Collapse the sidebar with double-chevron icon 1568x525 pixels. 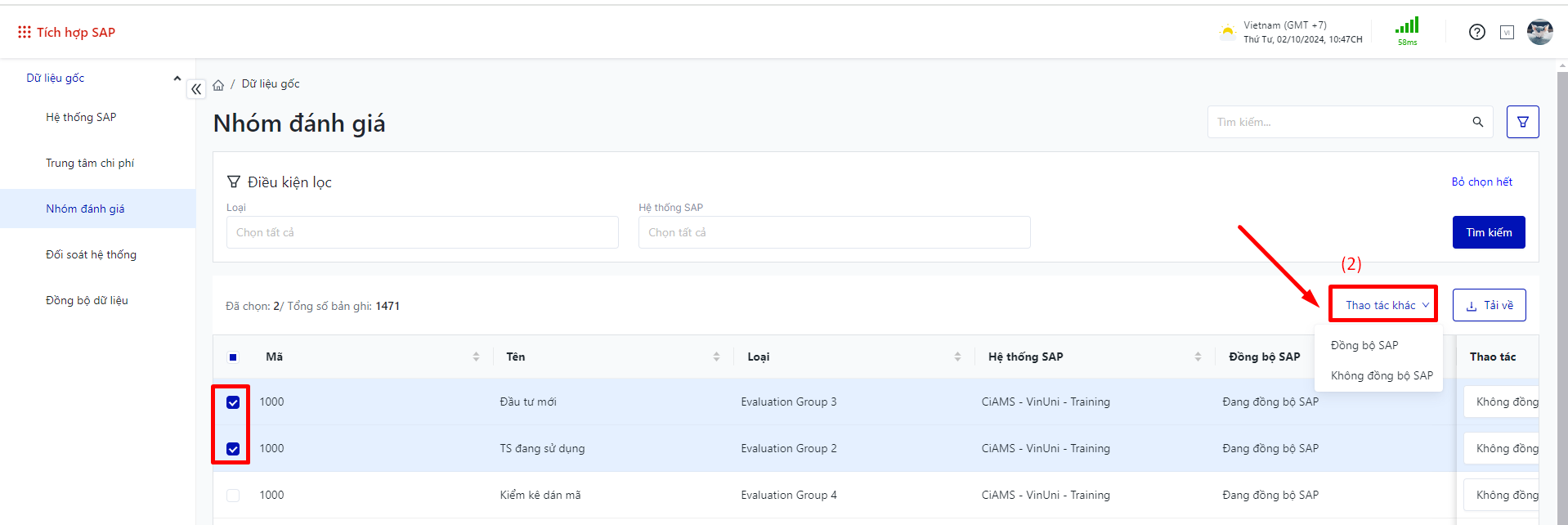point(196,89)
